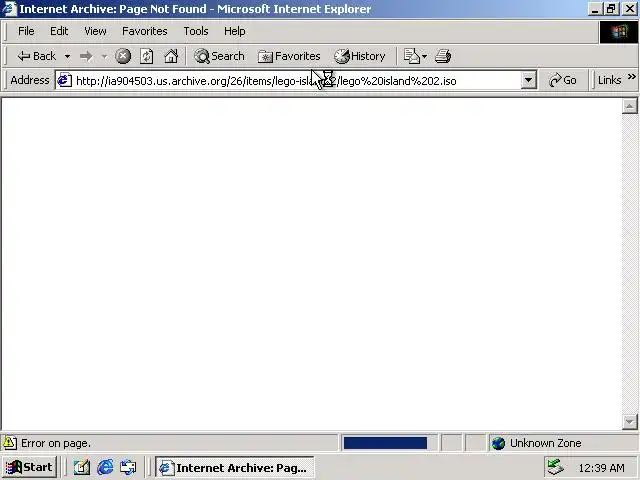Click the Internet Explorer title bar icon

click(x=9, y=9)
